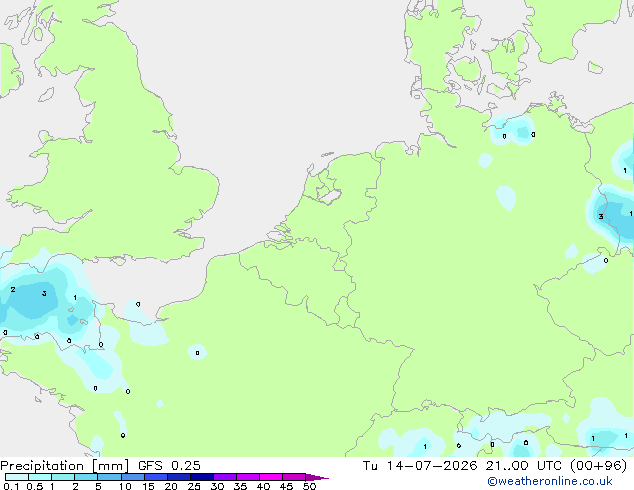634x490 pixels.
Task: Click the 30–35 mm purple legend swatch
Action: tap(224, 477)
